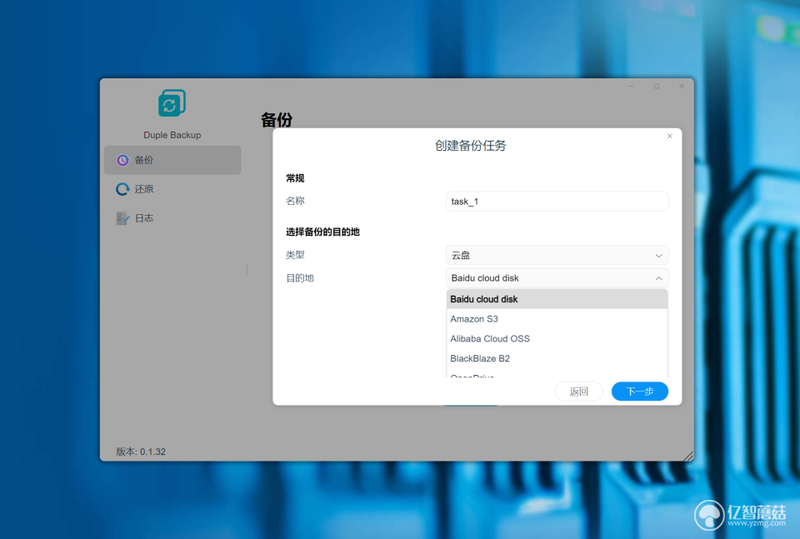
Task: Open the 类型 dropdown showing 云盘
Action: [557, 255]
